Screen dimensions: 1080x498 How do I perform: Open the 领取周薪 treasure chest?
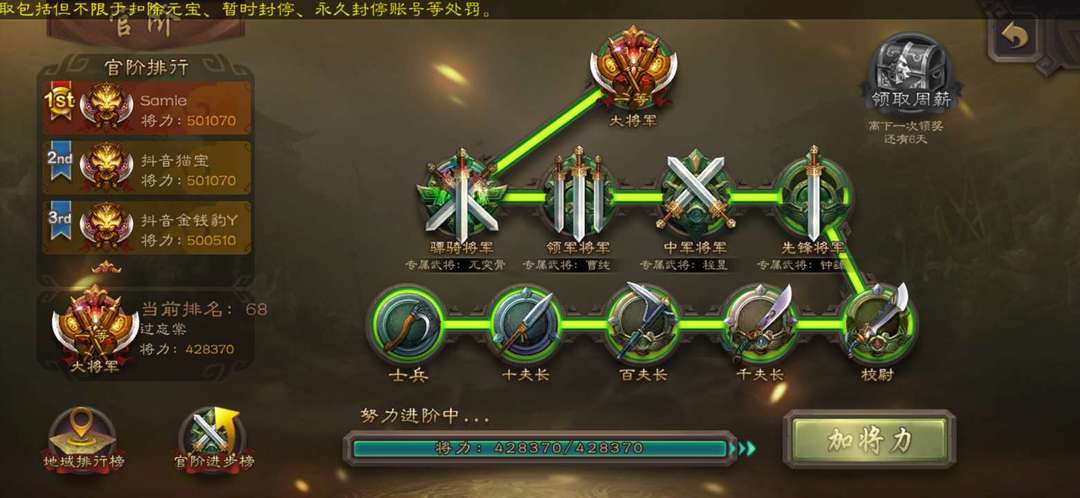(x=911, y=74)
